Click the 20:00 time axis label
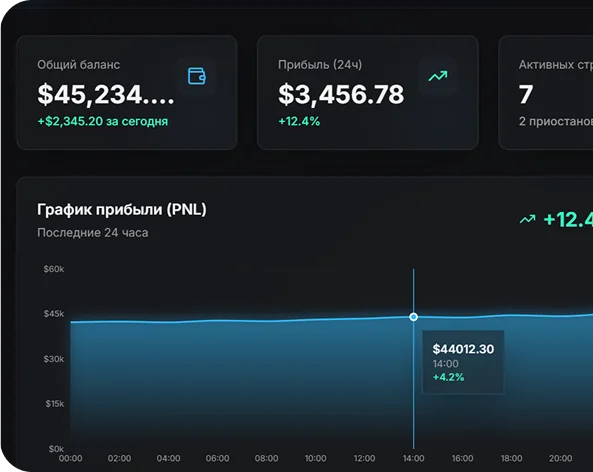593x472 pixels. (x=560, y=458)
